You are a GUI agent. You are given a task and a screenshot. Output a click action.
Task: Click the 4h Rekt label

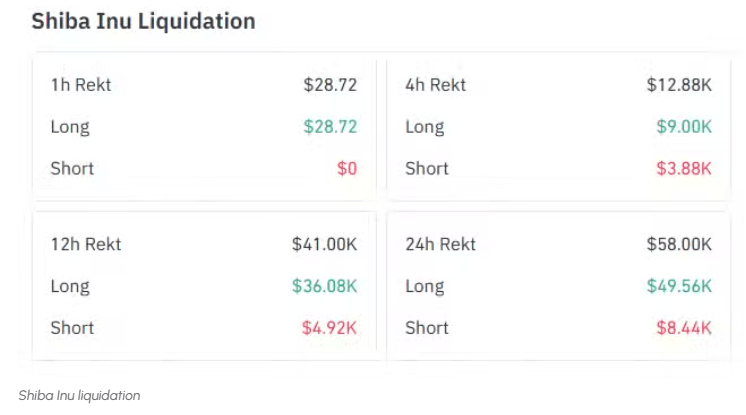tap(435, 85)
